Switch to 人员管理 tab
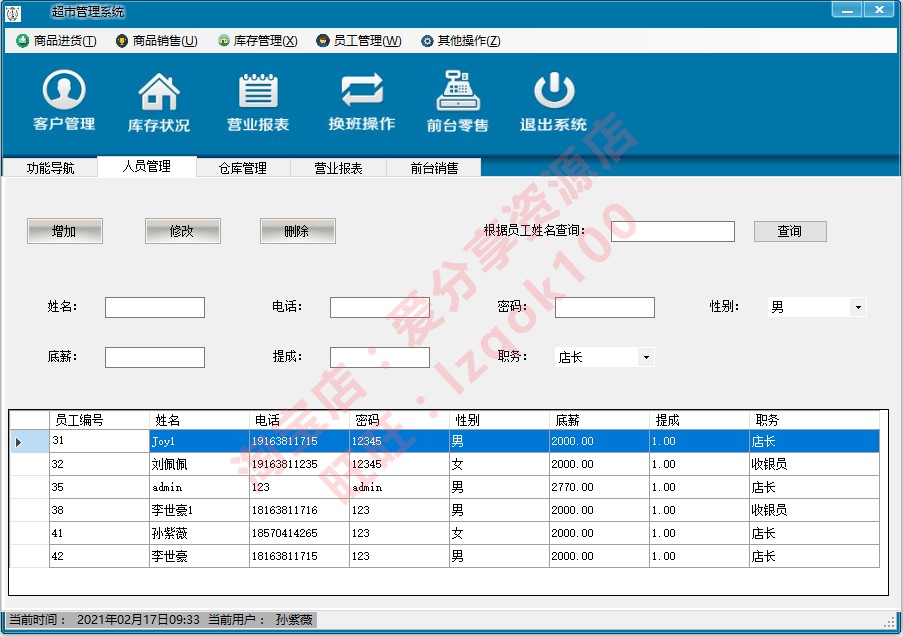The height and width of the screenshot is (637, 903). (147, 166)
